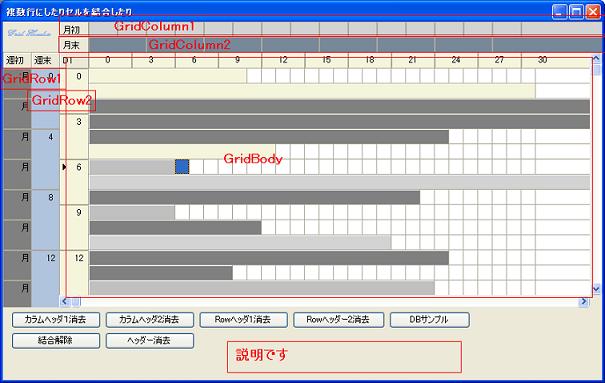
Task: Click the horizontal scroll right arrow
Action: coord(584,302)
